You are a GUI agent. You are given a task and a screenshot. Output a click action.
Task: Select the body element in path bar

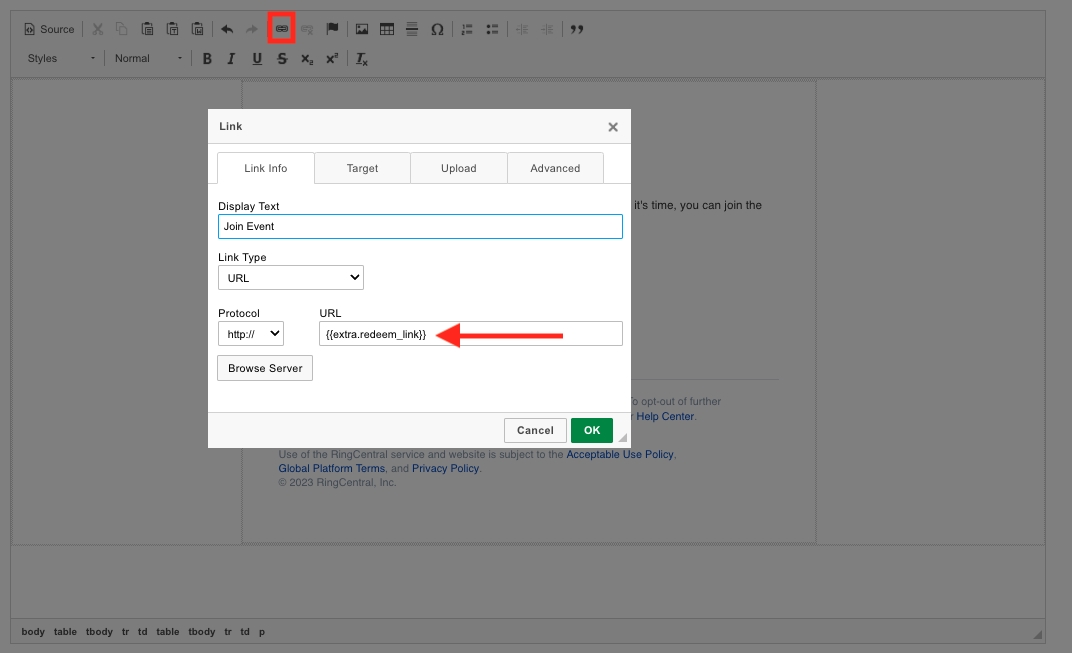click(33, 632)
